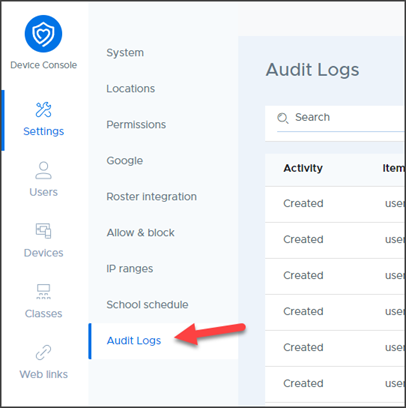
Task: Open Roster integration settings
Action: [x=151, y=197]
